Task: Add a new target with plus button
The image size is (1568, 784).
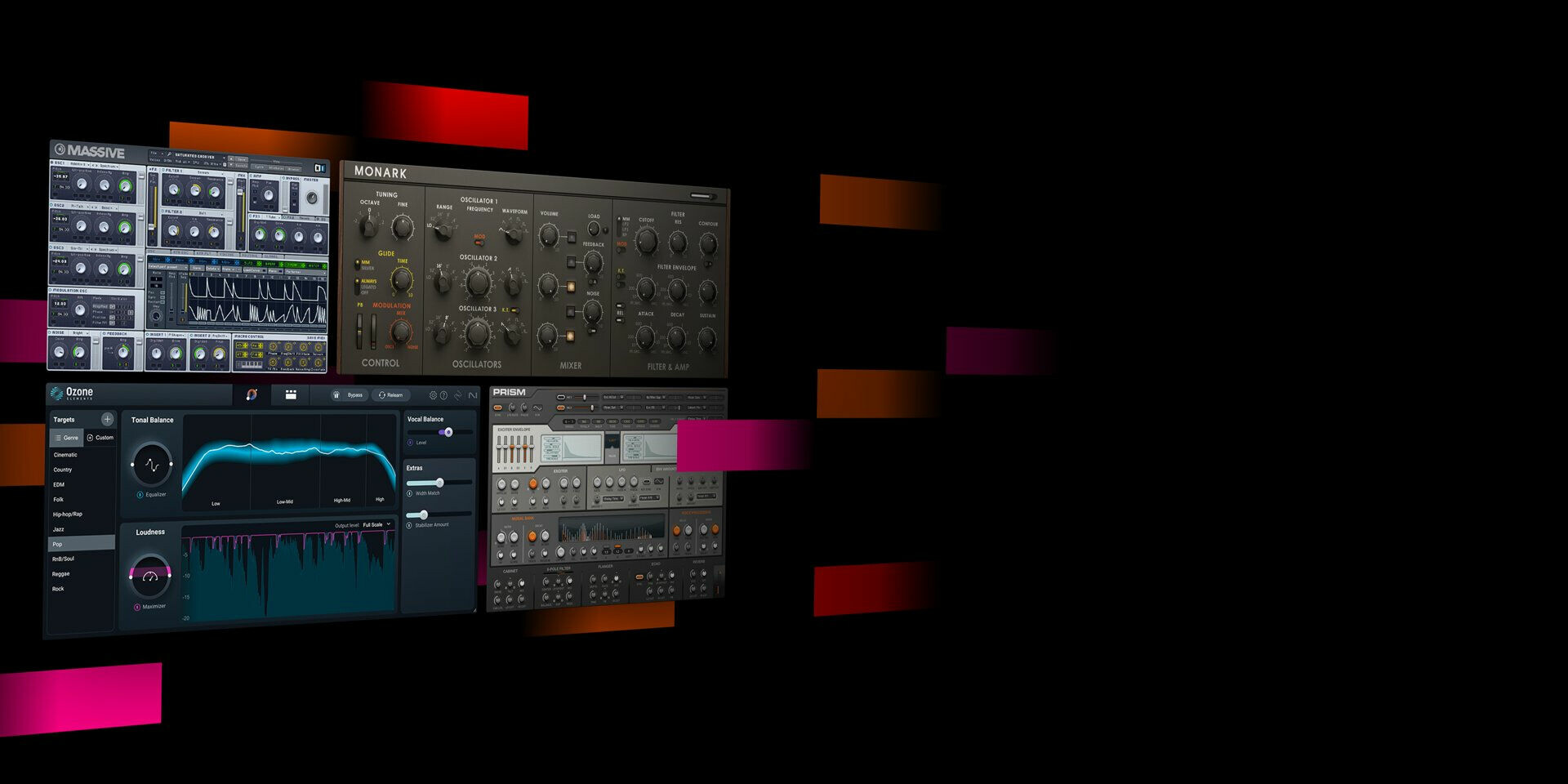Action: tap(107, 419)
